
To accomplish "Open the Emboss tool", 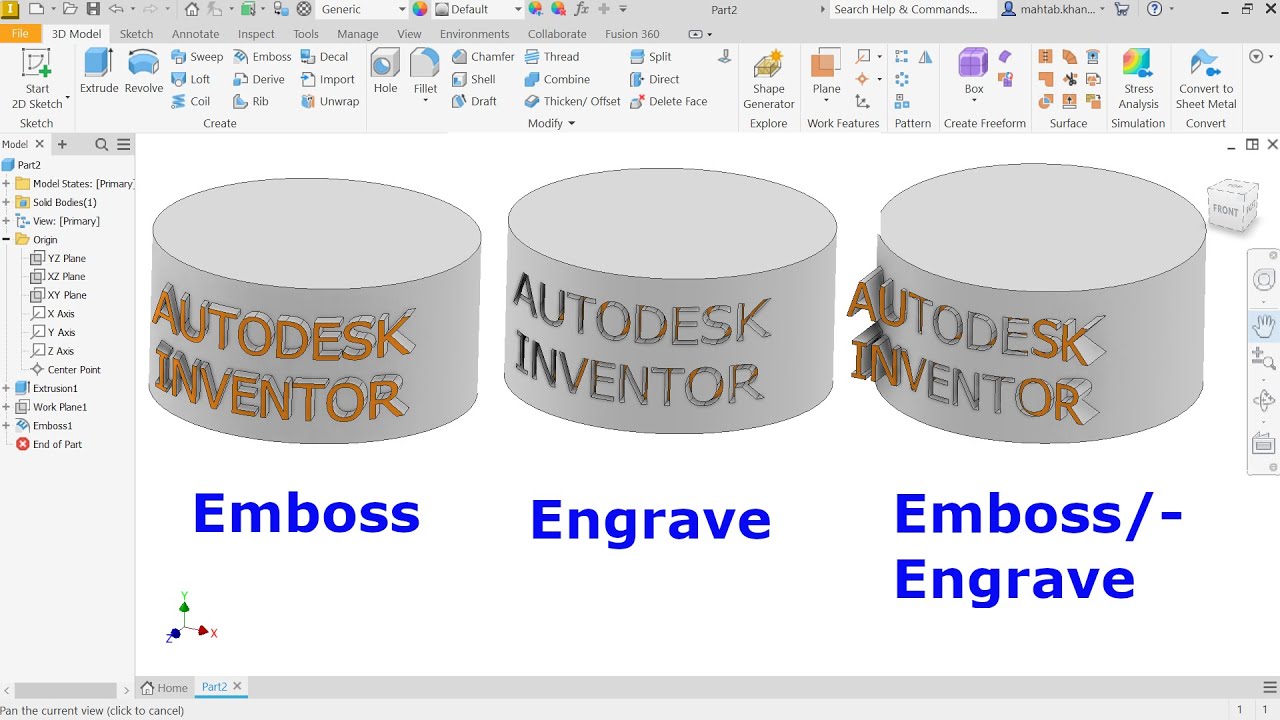I will (262, 57).
